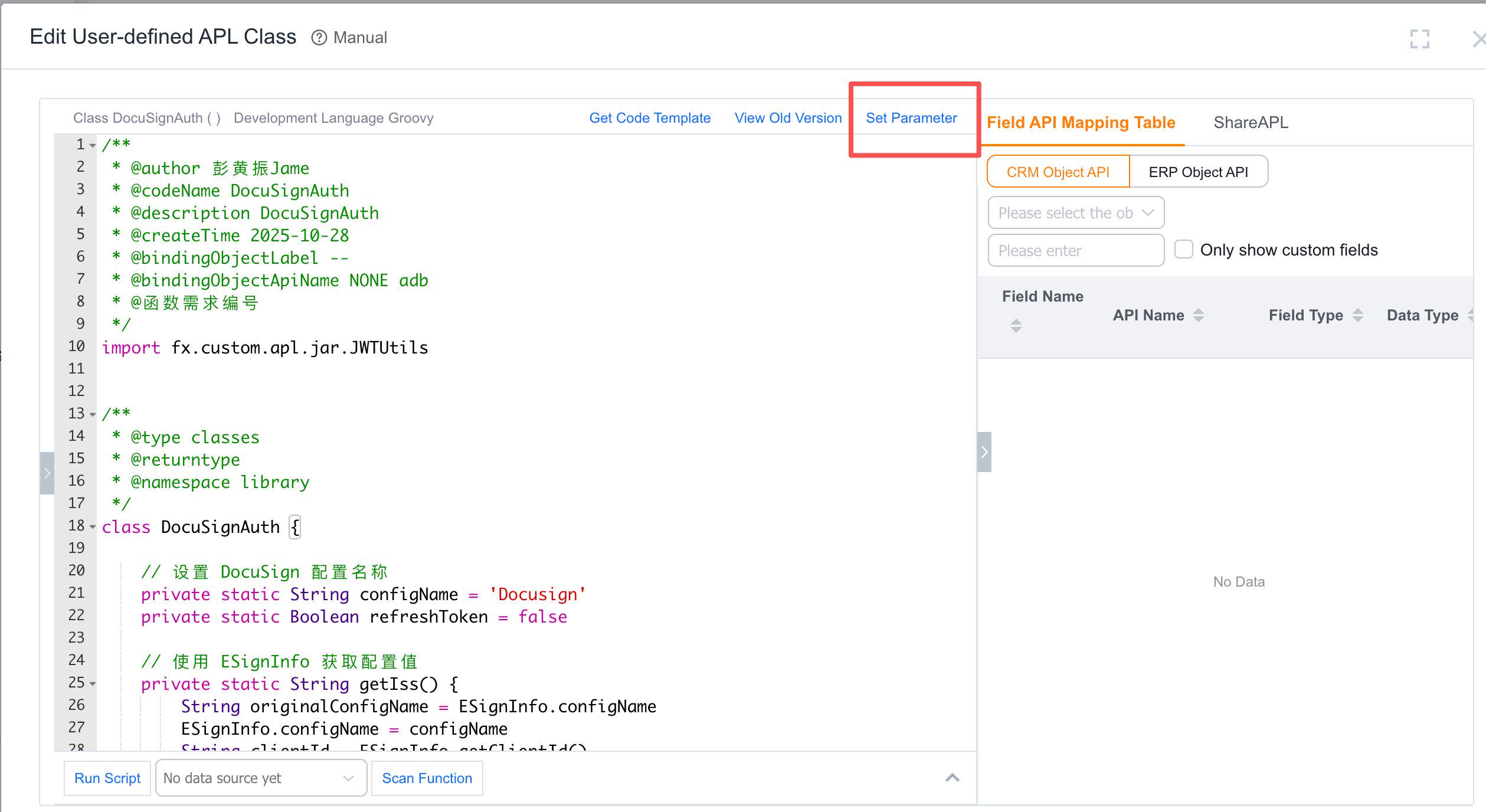
Task: Click the 'refreshToken = false' code line
Action: (354, 617)
